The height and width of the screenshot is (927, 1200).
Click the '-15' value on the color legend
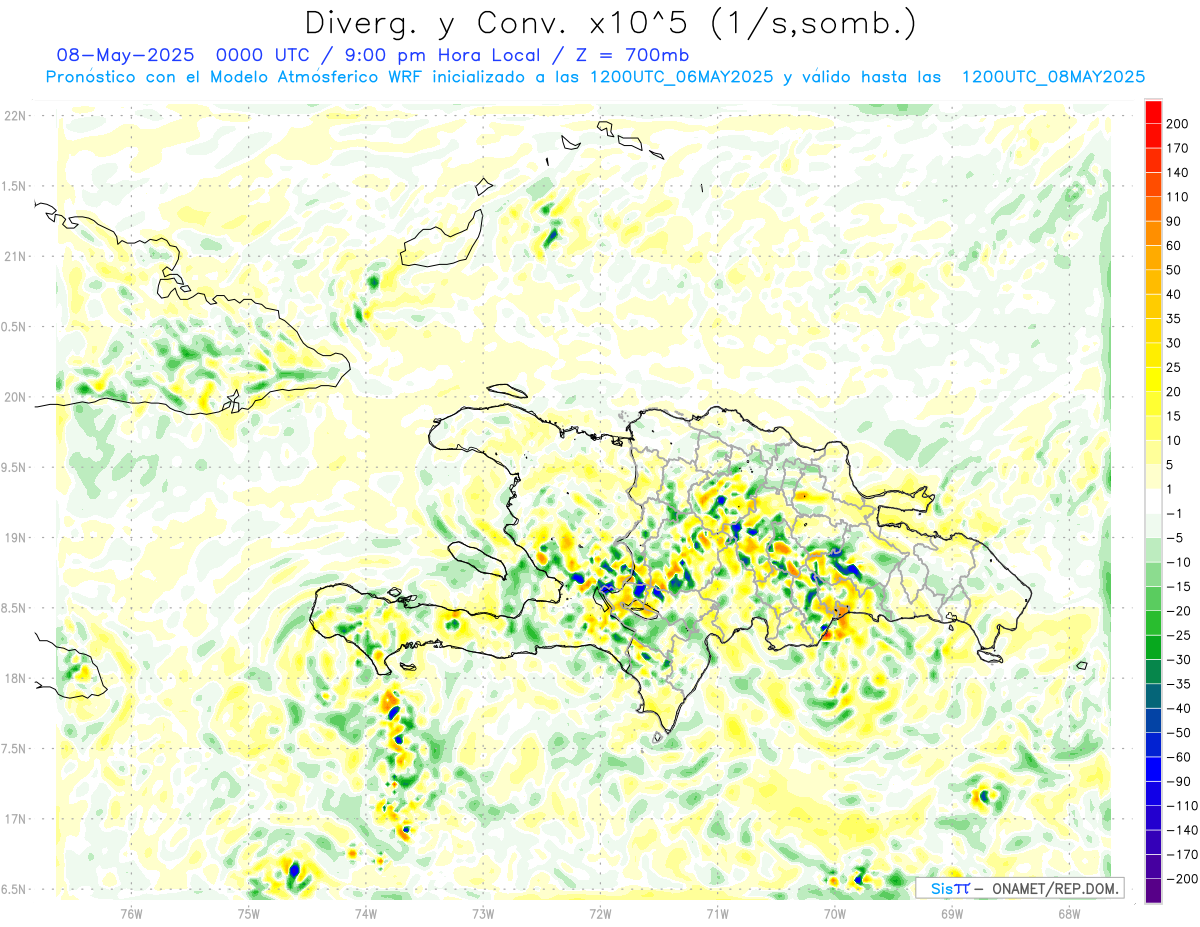click(1178, 587)
